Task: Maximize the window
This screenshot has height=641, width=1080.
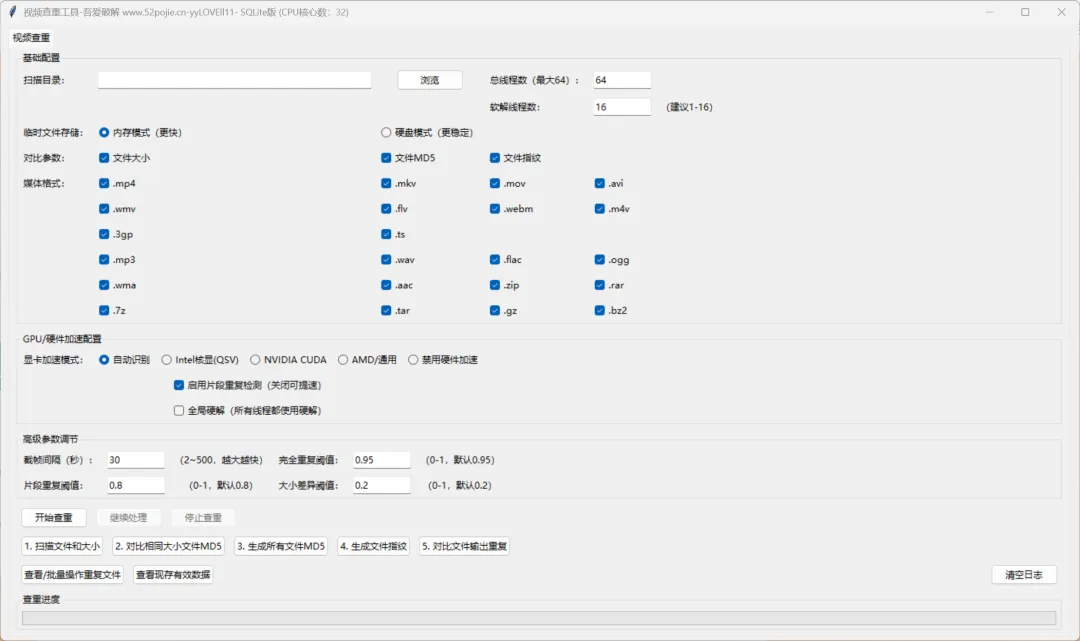Action: [x=1025, y=12]
